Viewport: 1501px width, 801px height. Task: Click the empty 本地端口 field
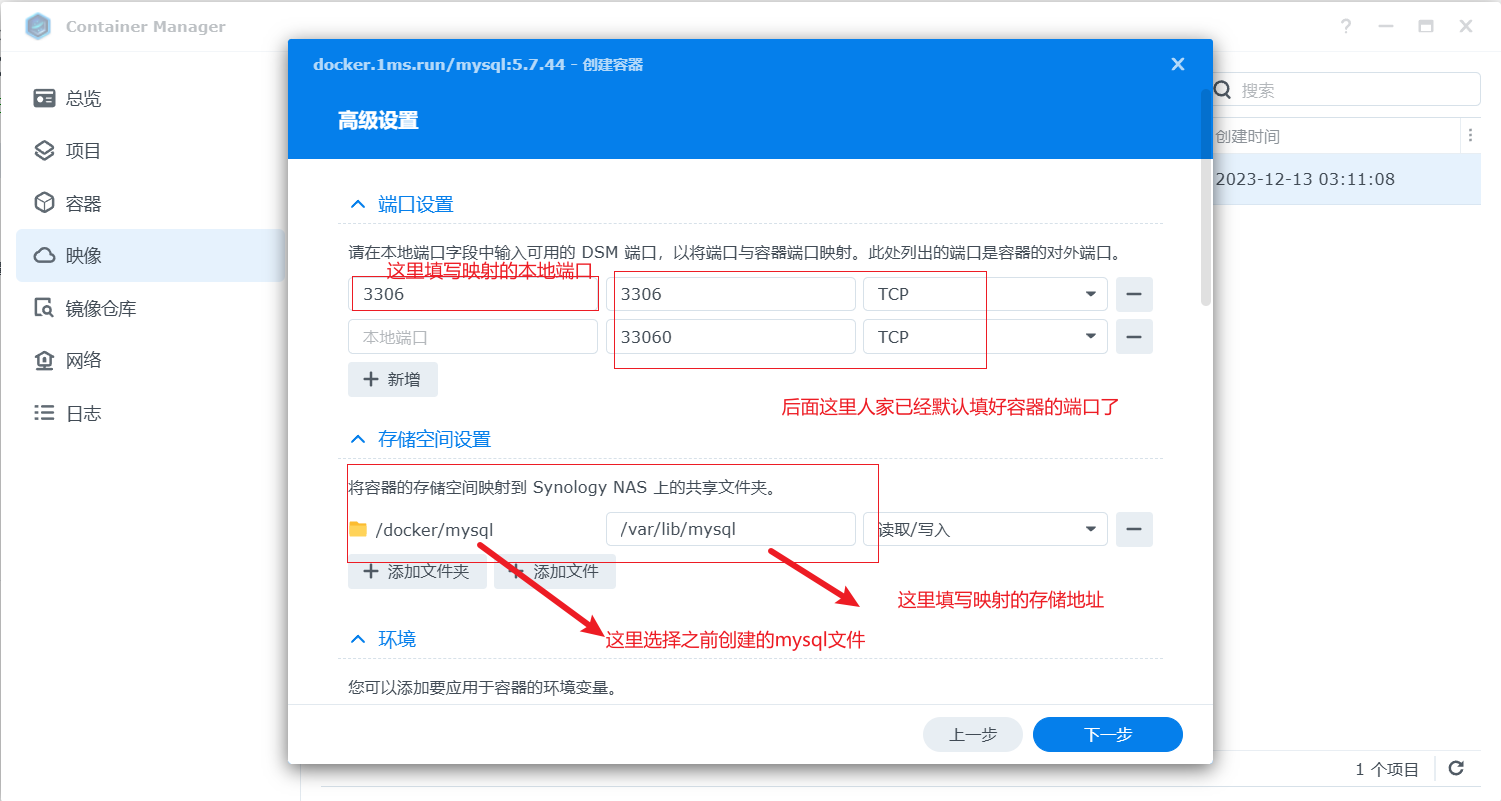click(473, 337)
